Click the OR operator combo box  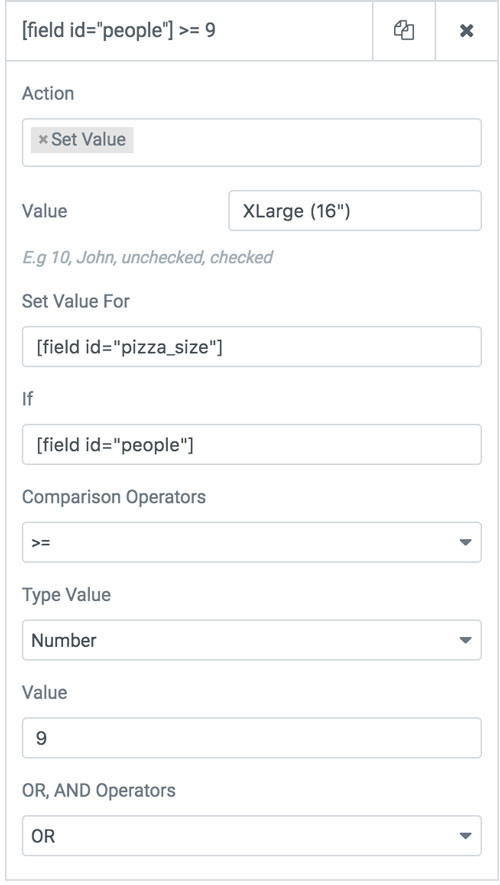click(x=252, y=836)
